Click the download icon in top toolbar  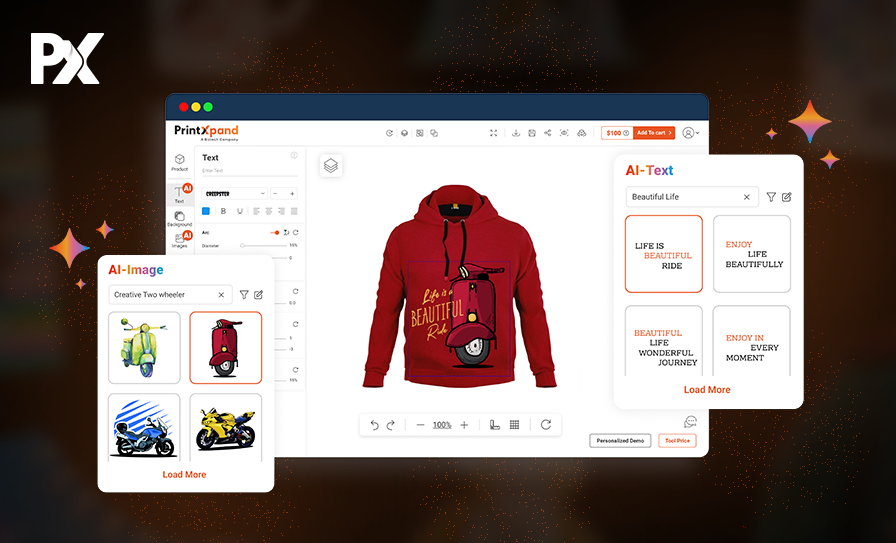coord(515,133)
